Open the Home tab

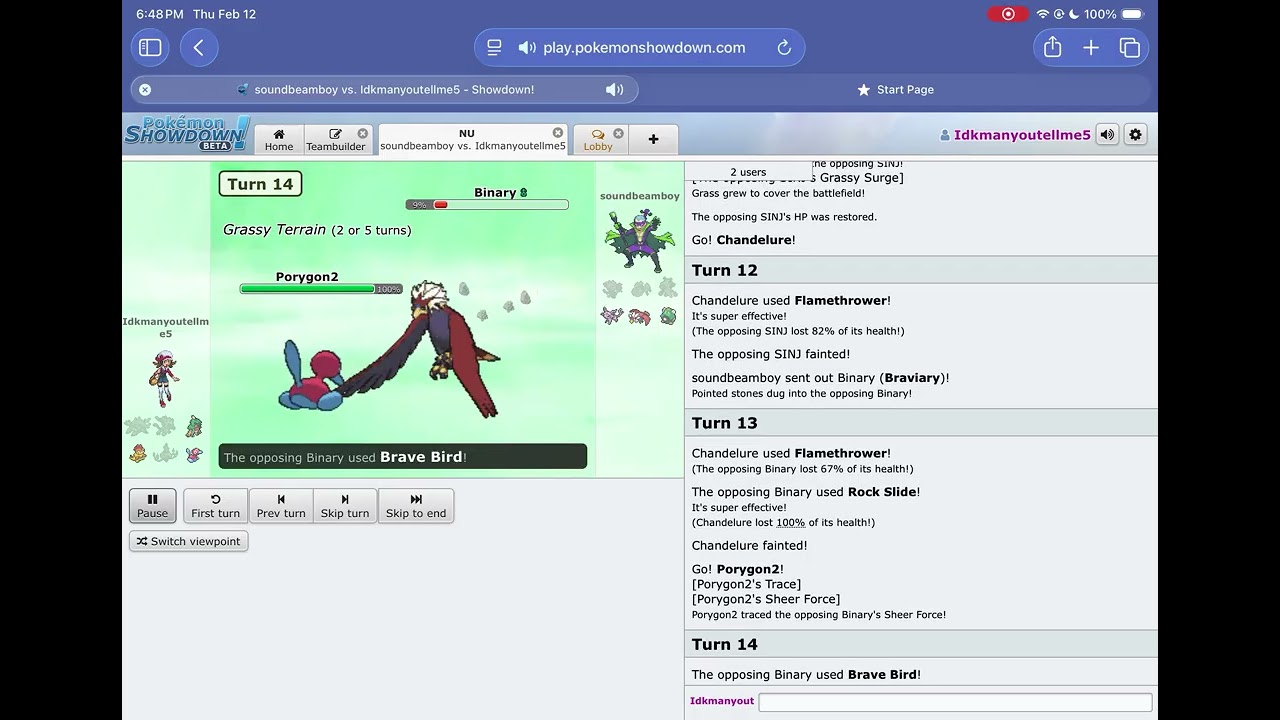pyautogui.click(x=279, y=139)
